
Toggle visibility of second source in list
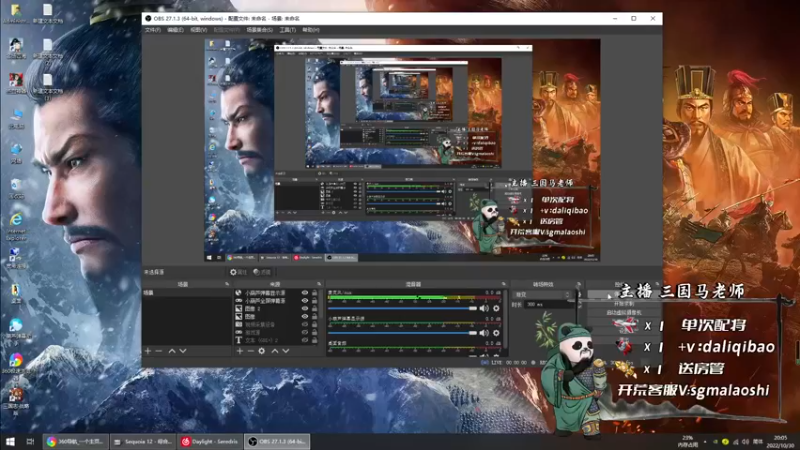coord(305,301)
